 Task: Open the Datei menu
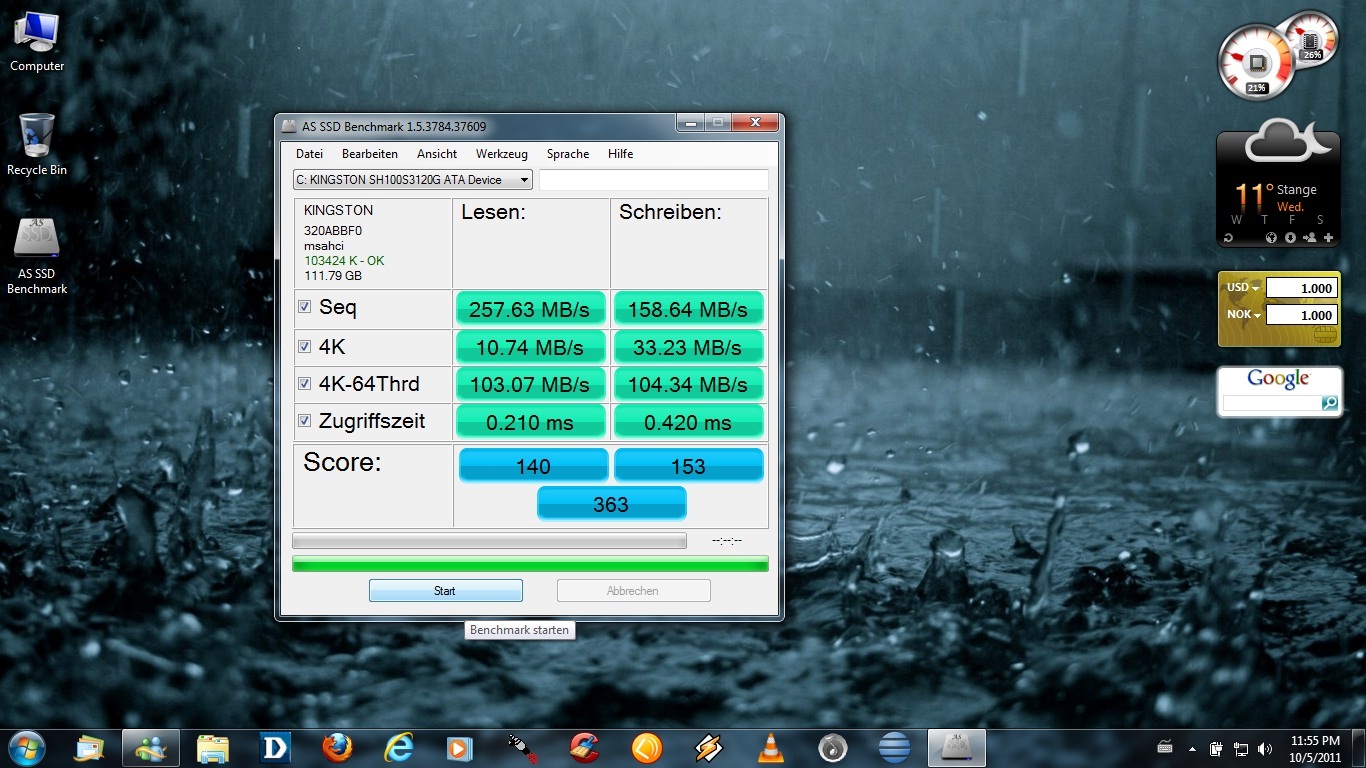[310, 154]
